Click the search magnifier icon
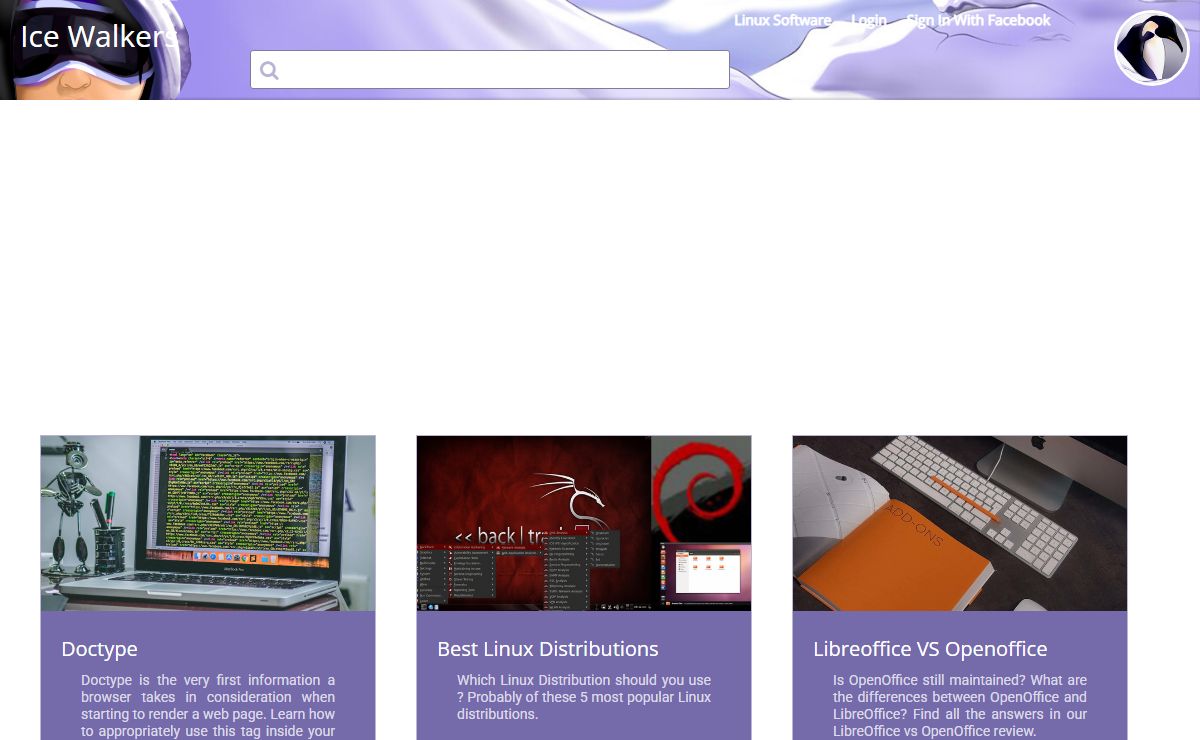This screenshot has width=1200, height=740. pyautogui.click(x=268, y=70)
